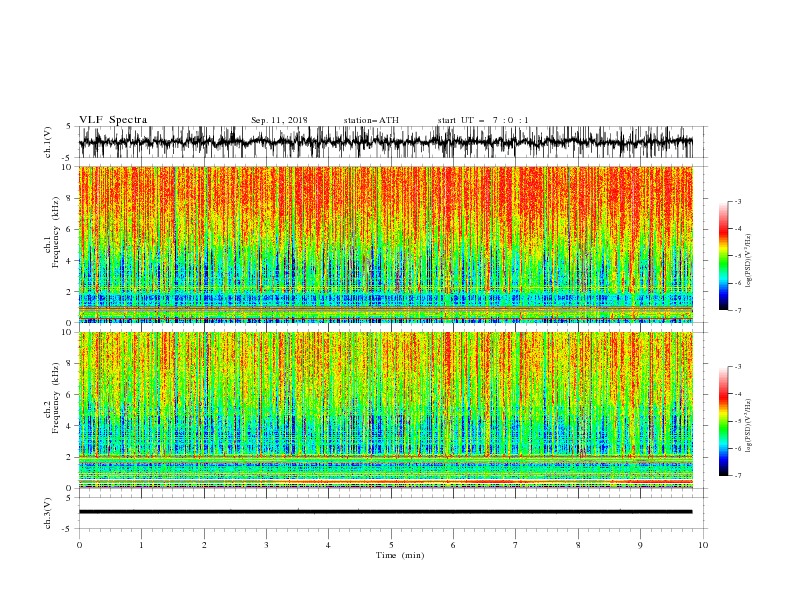The image size is (792, 612).
Task: Click the time axis tick label '8'
Action: (x=578, y=545)
